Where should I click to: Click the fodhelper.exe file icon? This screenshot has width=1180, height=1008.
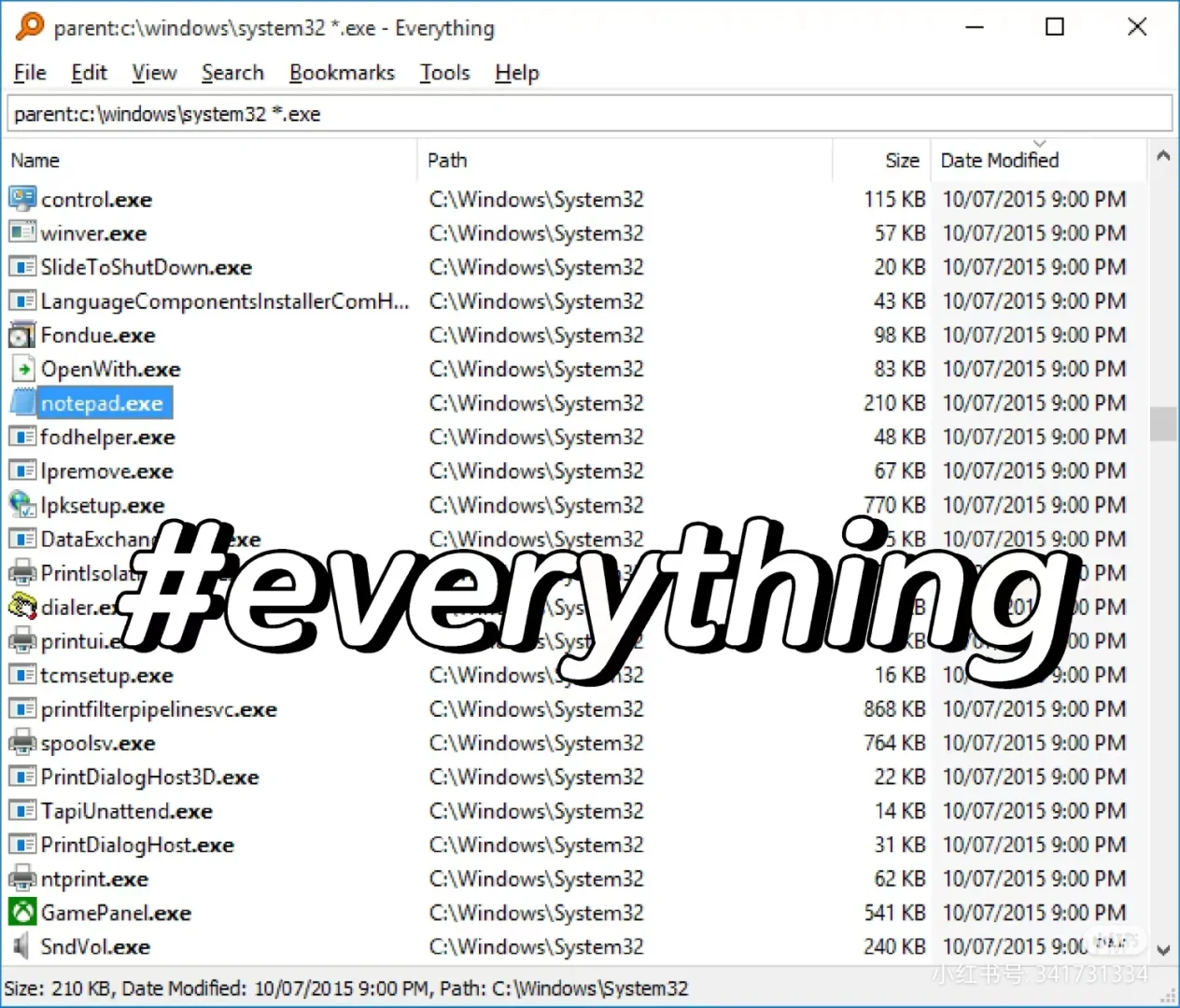pos(22,437)
